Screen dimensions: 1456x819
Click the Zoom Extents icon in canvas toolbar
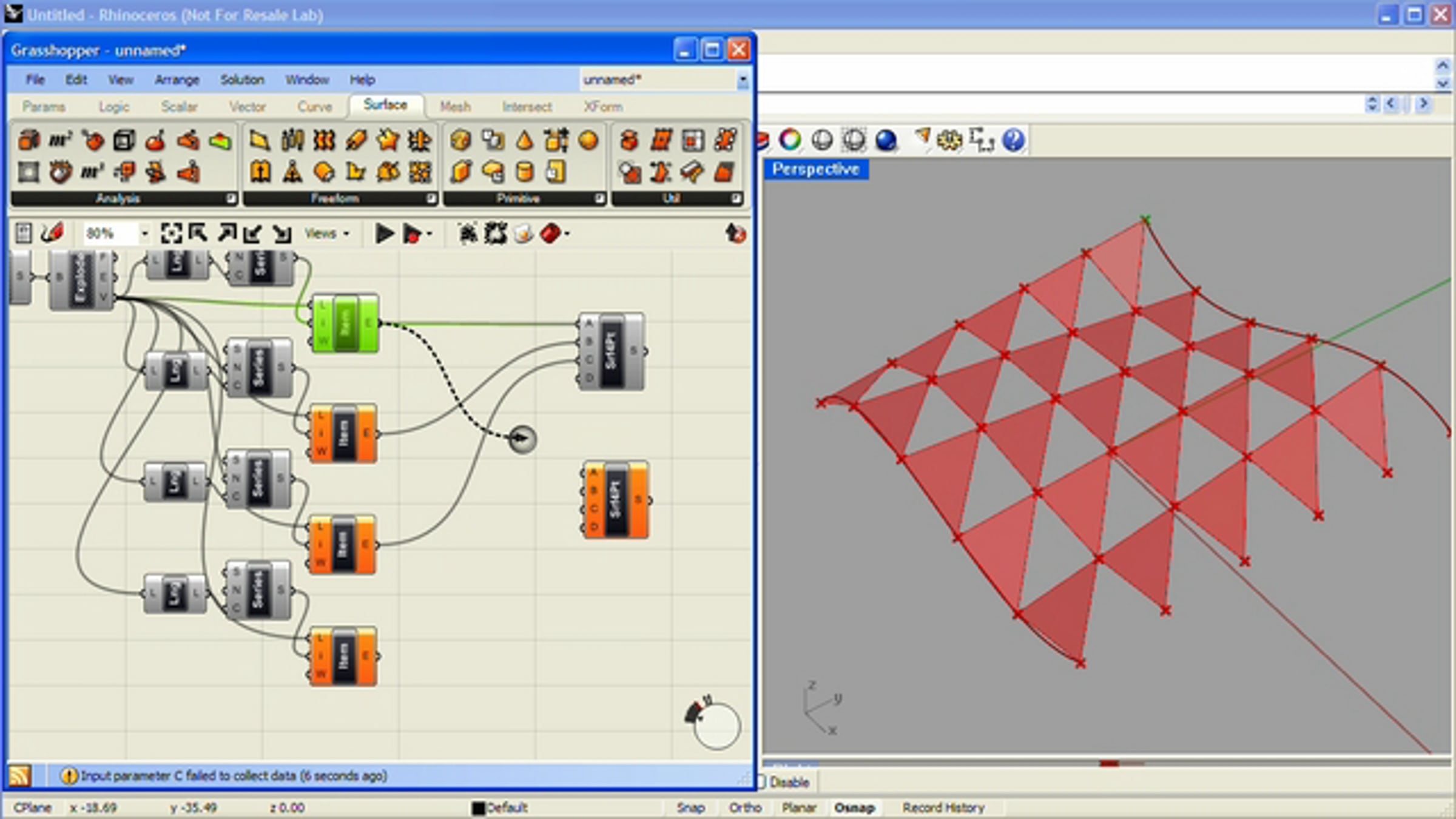171,234
